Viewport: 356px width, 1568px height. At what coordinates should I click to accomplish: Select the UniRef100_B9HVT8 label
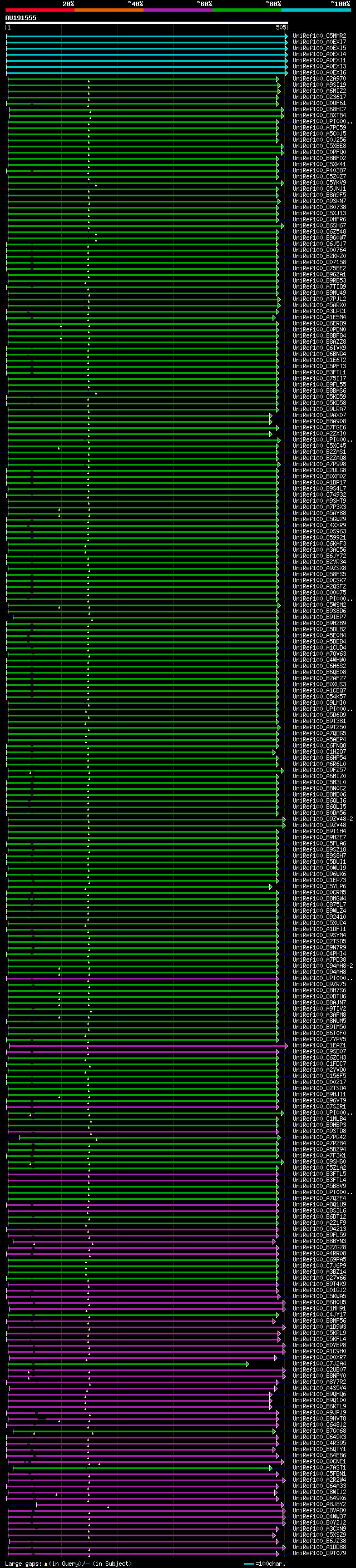(x=319, y=1419)
